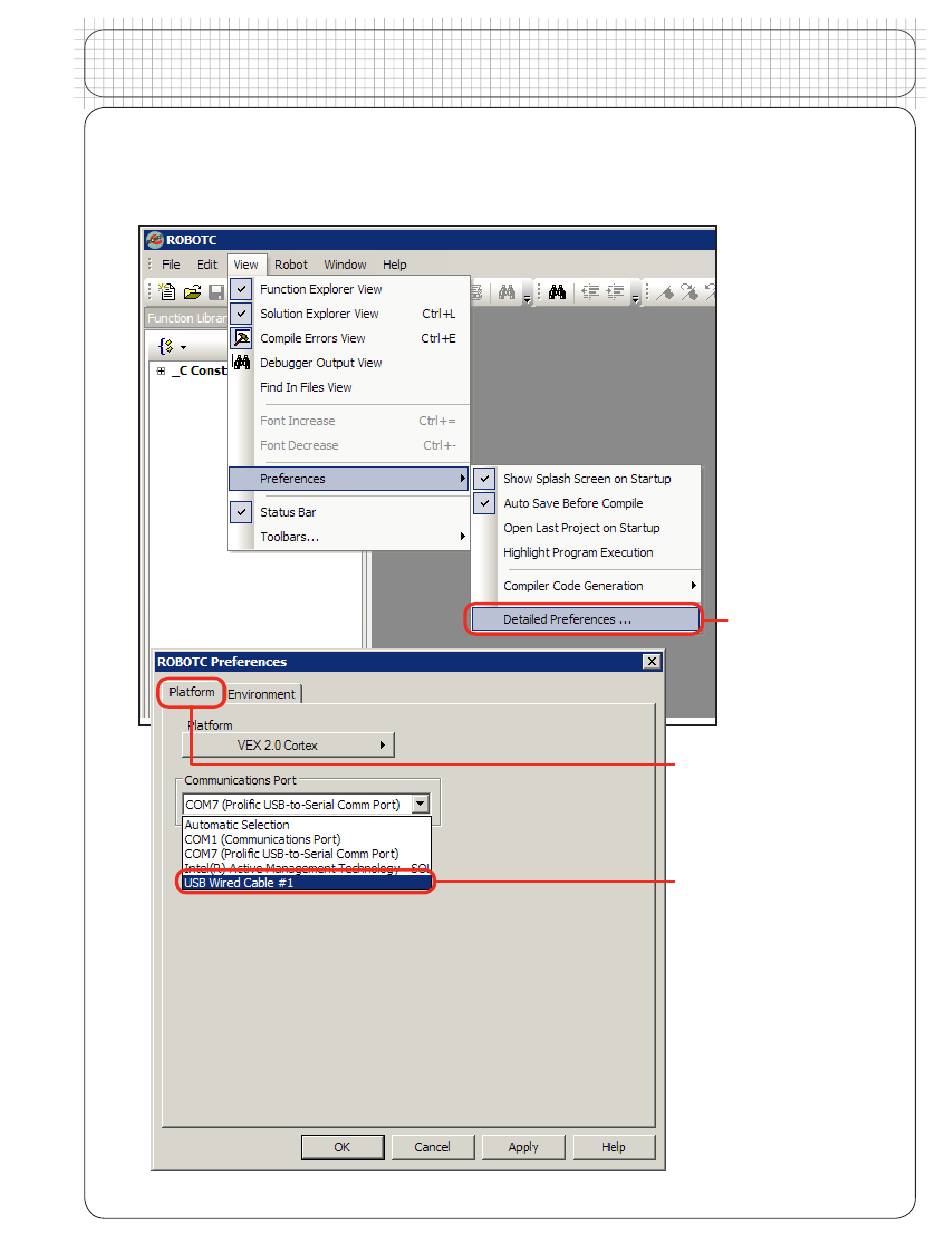The width and height of the screenshot is (950, 1254).
Task: Click the New File toolbar icon
Action: click(169, 292)
